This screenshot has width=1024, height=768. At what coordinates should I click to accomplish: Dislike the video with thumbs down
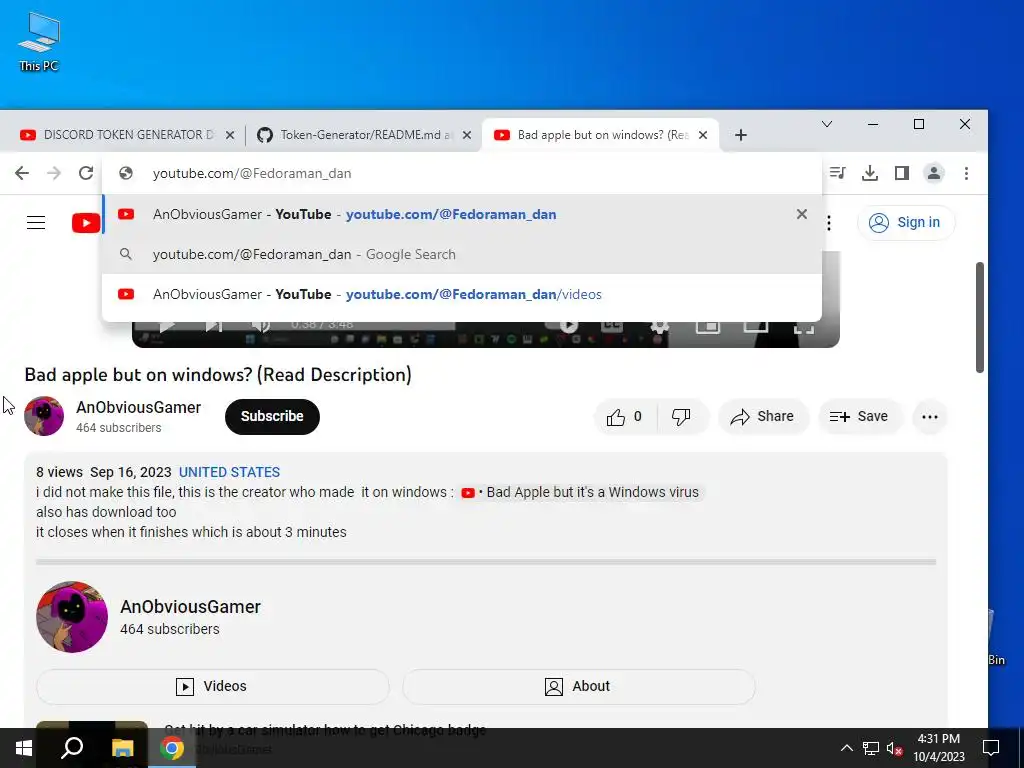point(681,417)
